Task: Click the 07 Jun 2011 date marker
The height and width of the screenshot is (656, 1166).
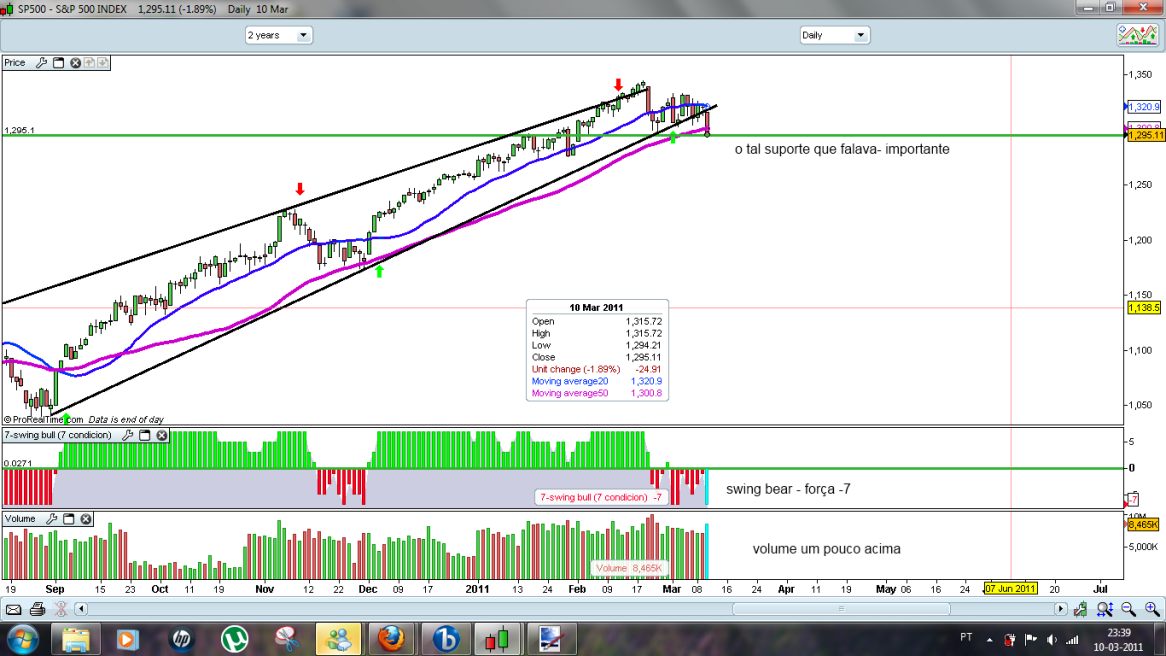Action: [1010, 588]
